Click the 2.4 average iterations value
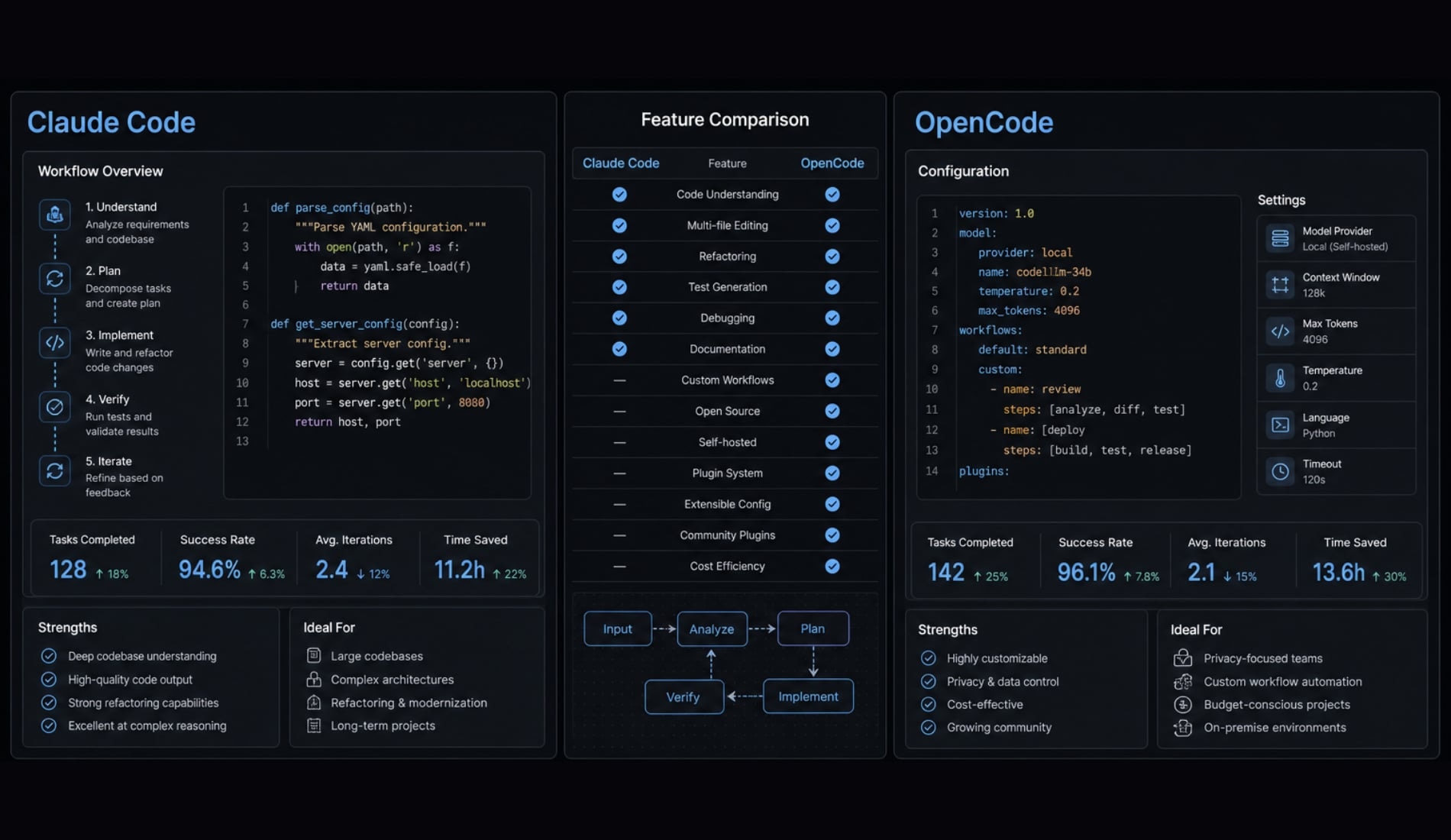The width and height of the screenshot is (1451, 840). click(331, 570)
